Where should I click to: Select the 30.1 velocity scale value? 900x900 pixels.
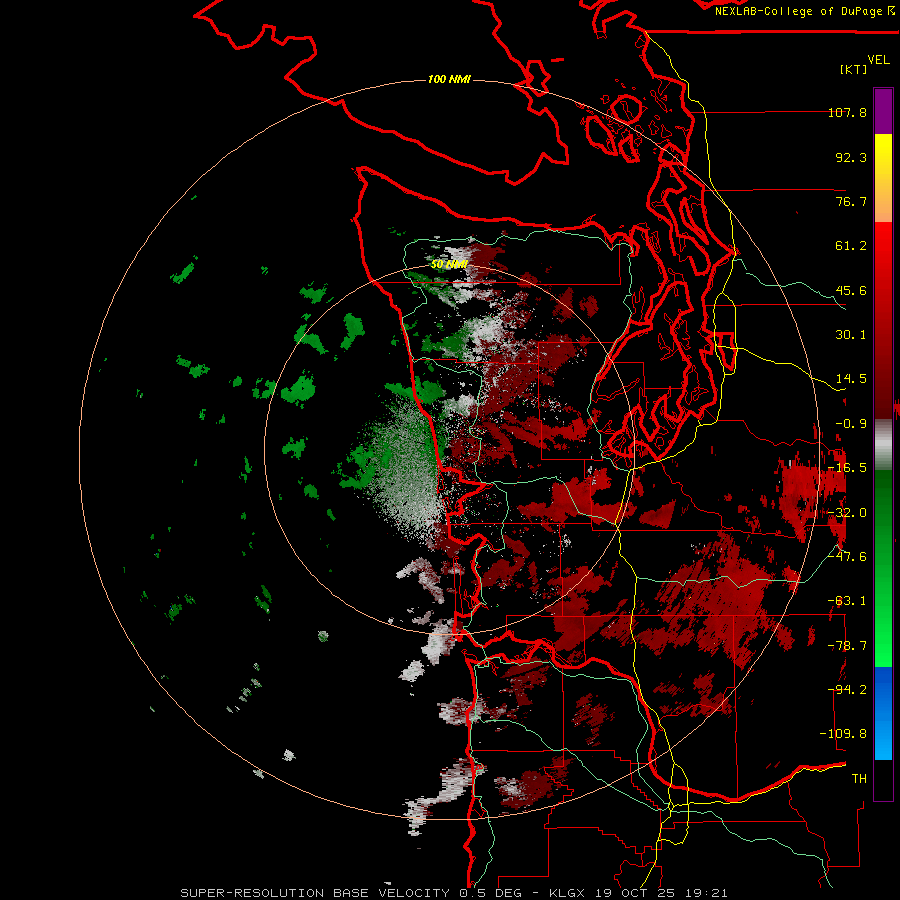click(x=851, y=335)
